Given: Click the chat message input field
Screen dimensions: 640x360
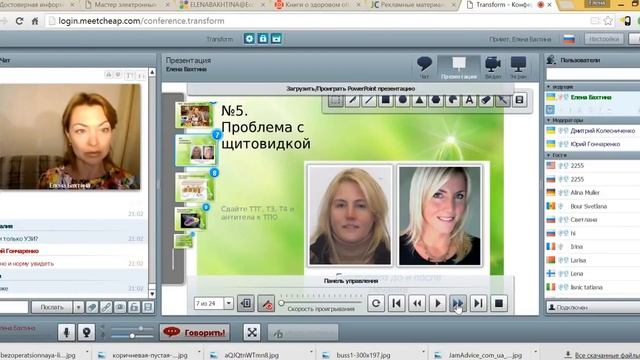Looking at the screenshot, I should coord(13,307).
